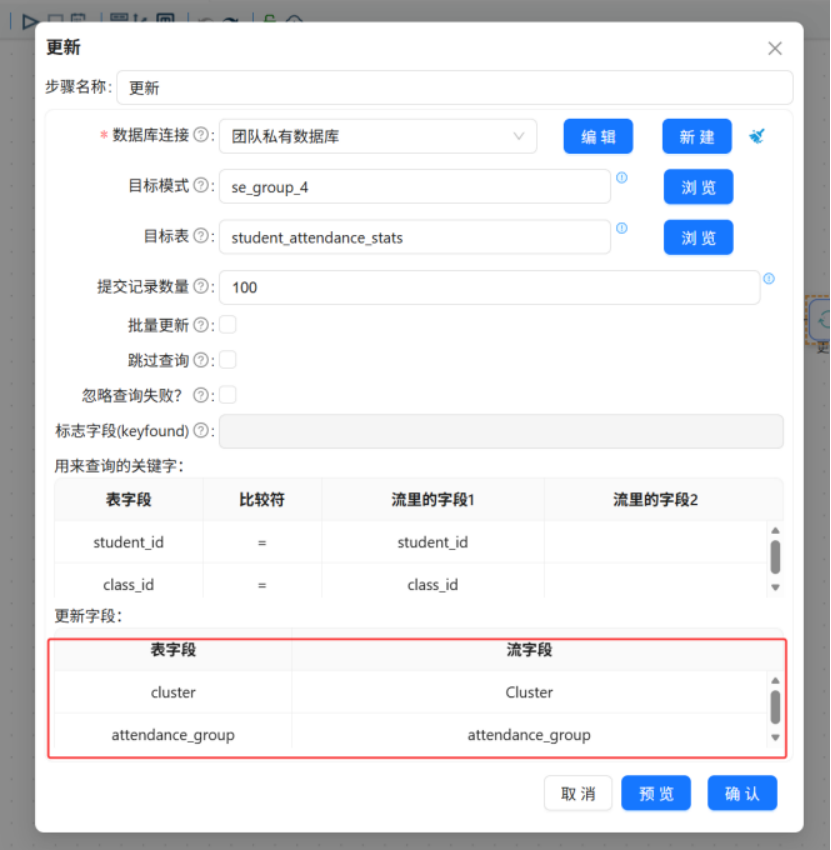The height and width of the screenshot is (850, 831).
Task: Click the 流字段 column header
Action: click(x=529, y=649)
